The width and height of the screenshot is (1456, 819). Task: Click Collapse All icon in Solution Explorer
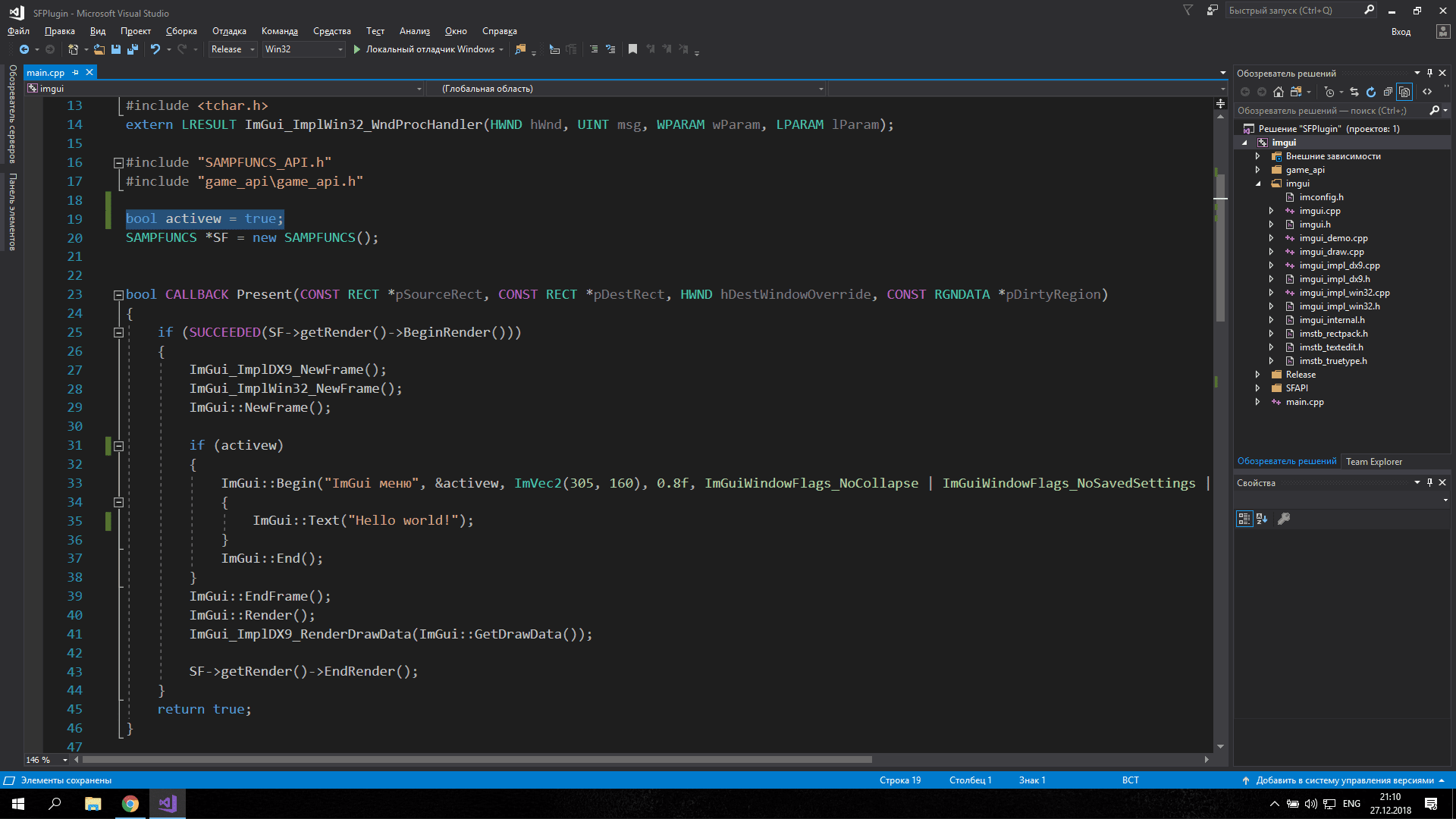coord(1388,92)
